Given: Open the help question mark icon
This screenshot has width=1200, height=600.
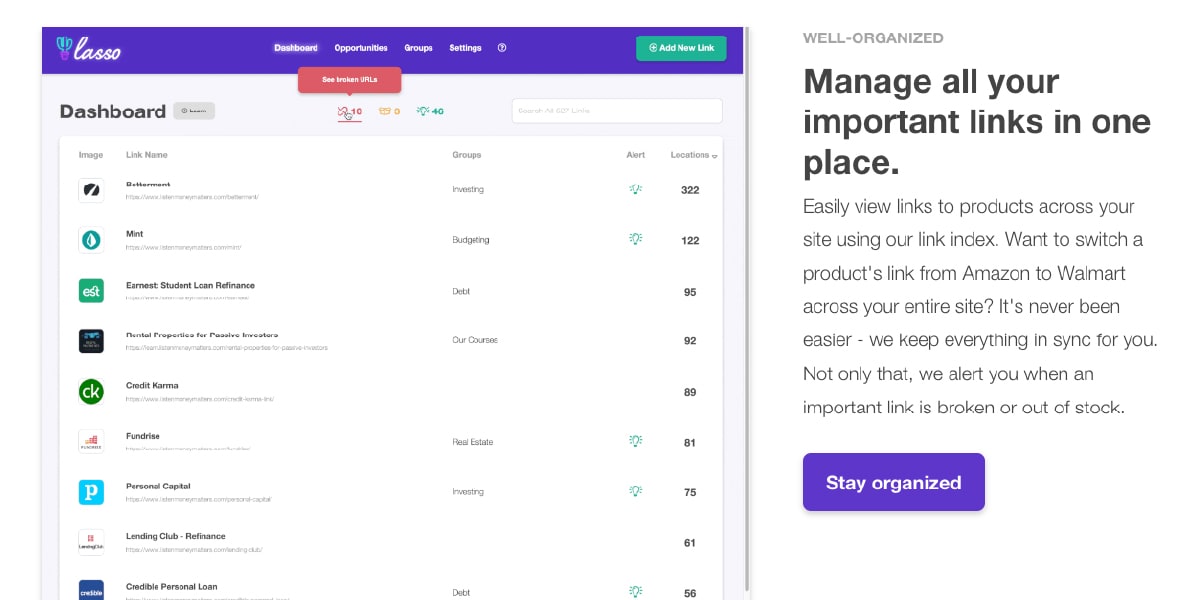Looking at the screenshot, I should tap(502, 48).
